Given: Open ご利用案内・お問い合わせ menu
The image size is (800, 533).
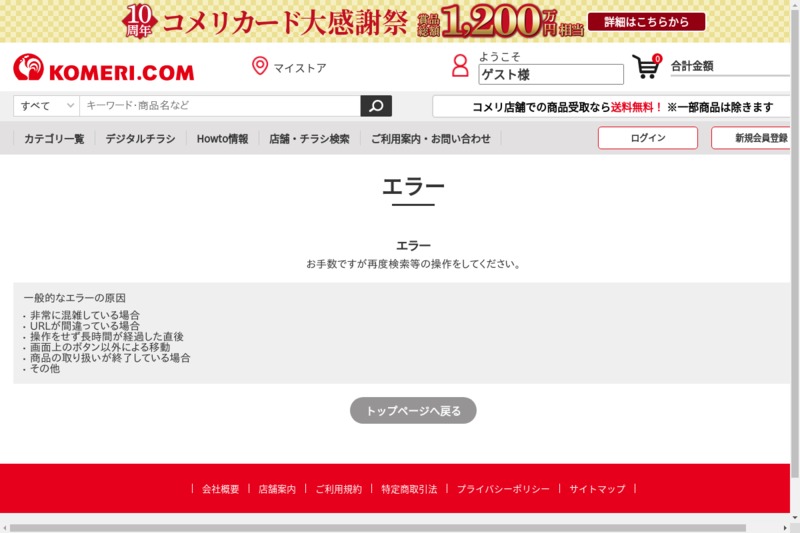Looking at the screenshot, I should (431, 139).
